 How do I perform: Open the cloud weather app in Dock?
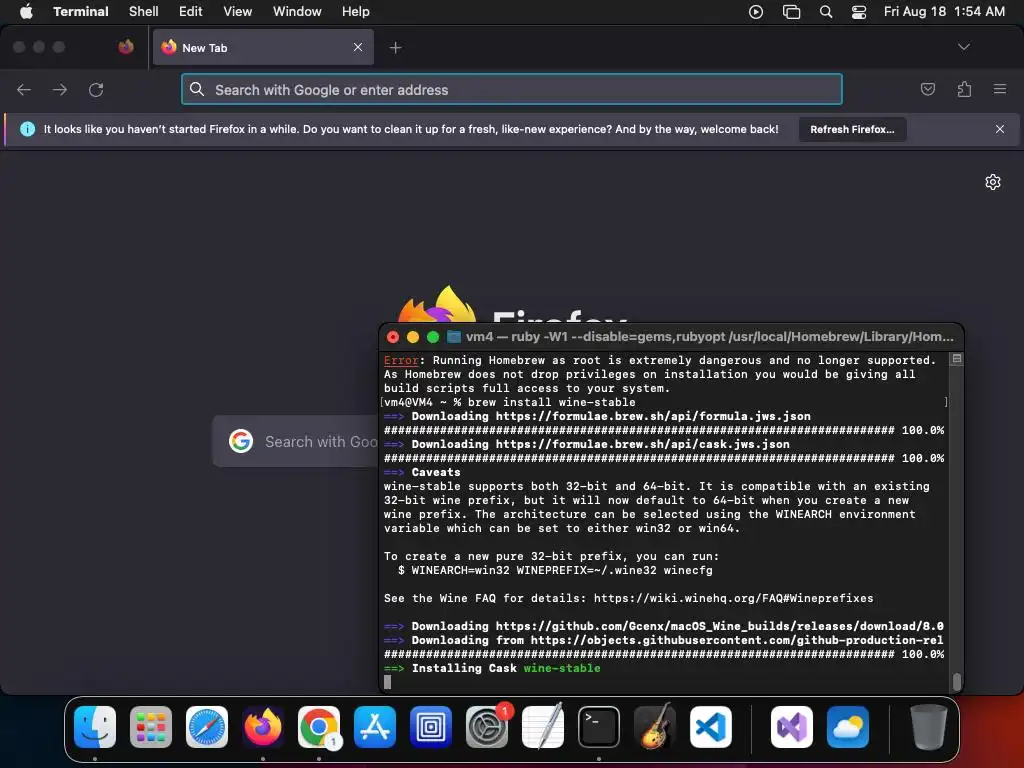848,726
